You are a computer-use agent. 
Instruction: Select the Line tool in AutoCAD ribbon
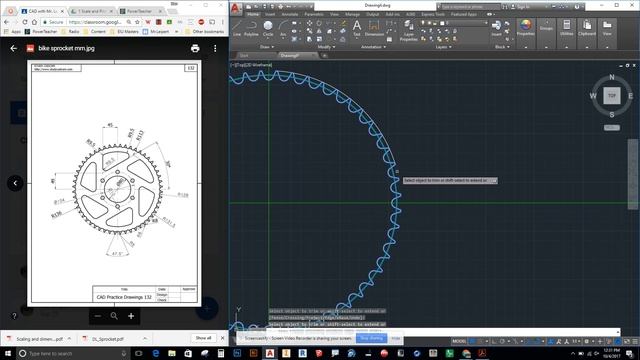[x=237, y=29]
